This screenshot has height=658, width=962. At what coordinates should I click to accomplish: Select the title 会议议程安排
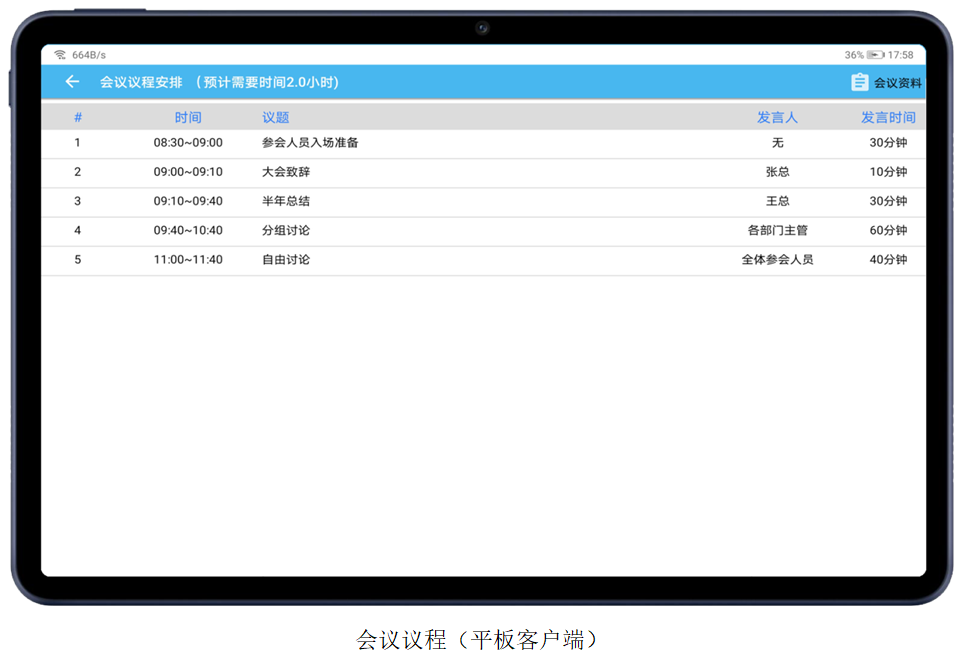[137, 82]
